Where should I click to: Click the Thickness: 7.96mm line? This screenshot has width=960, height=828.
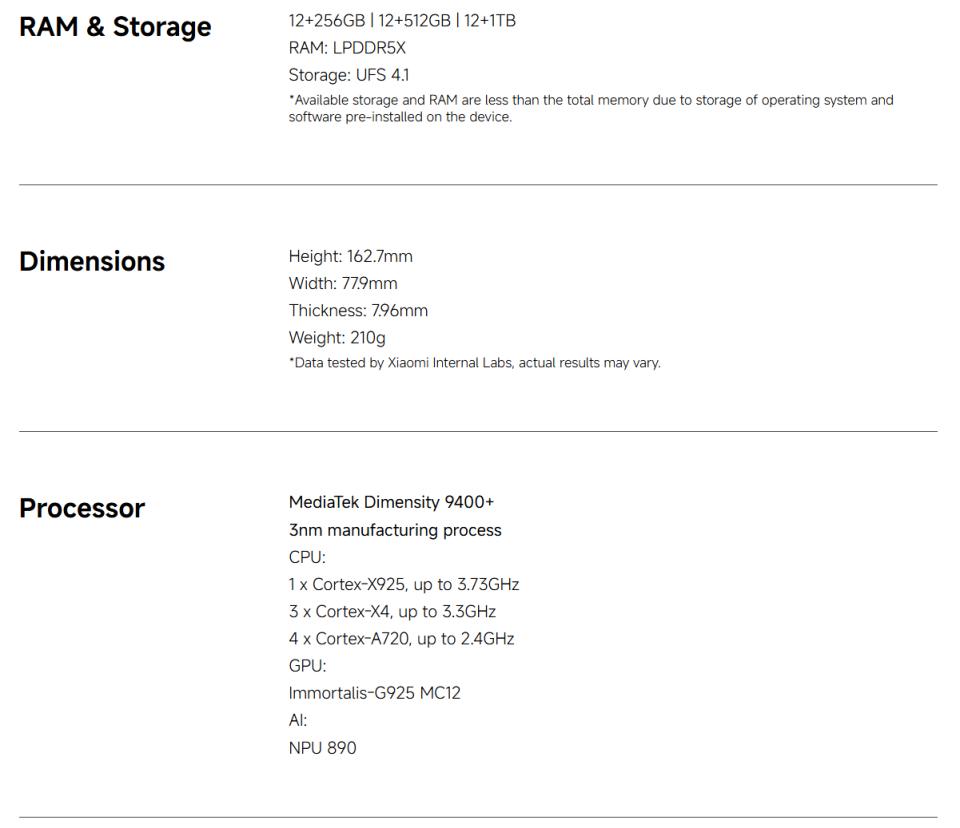point(358,311)
